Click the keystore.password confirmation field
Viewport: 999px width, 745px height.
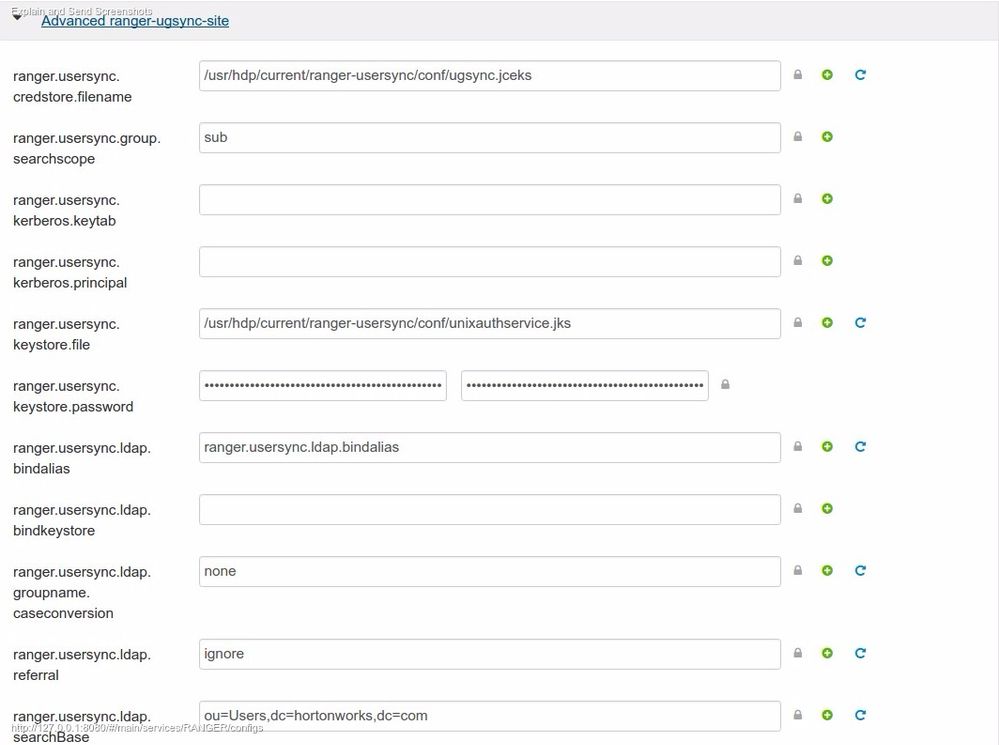coord(584,386)
